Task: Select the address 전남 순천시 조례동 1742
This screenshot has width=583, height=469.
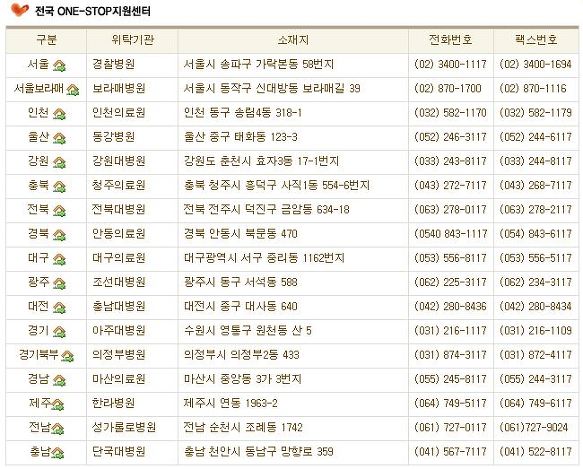Action: pos(243,427)
